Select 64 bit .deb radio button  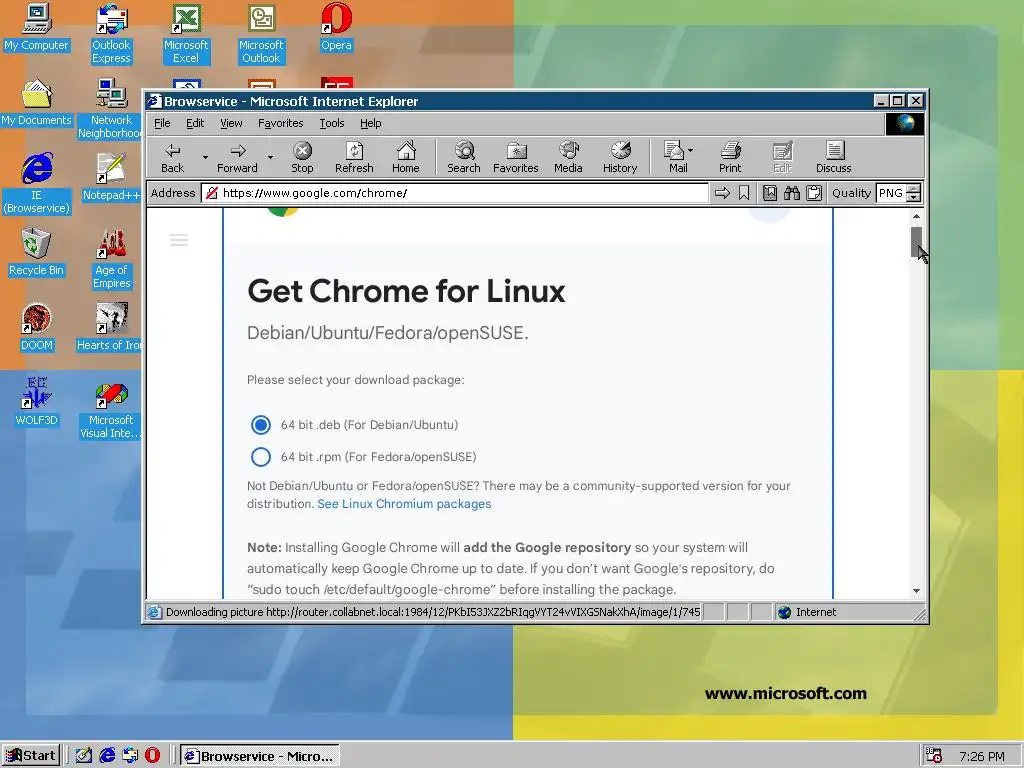[x=261, y=425]
